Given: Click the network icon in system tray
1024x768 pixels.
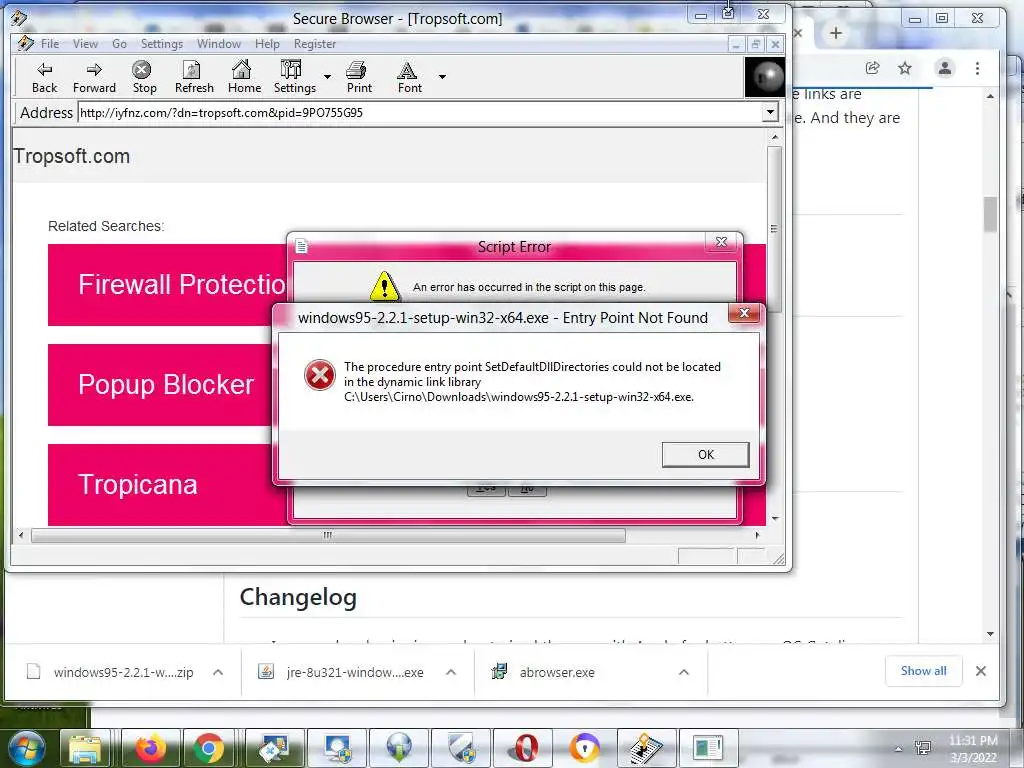Looking at the screenshot, I should 923,747.
